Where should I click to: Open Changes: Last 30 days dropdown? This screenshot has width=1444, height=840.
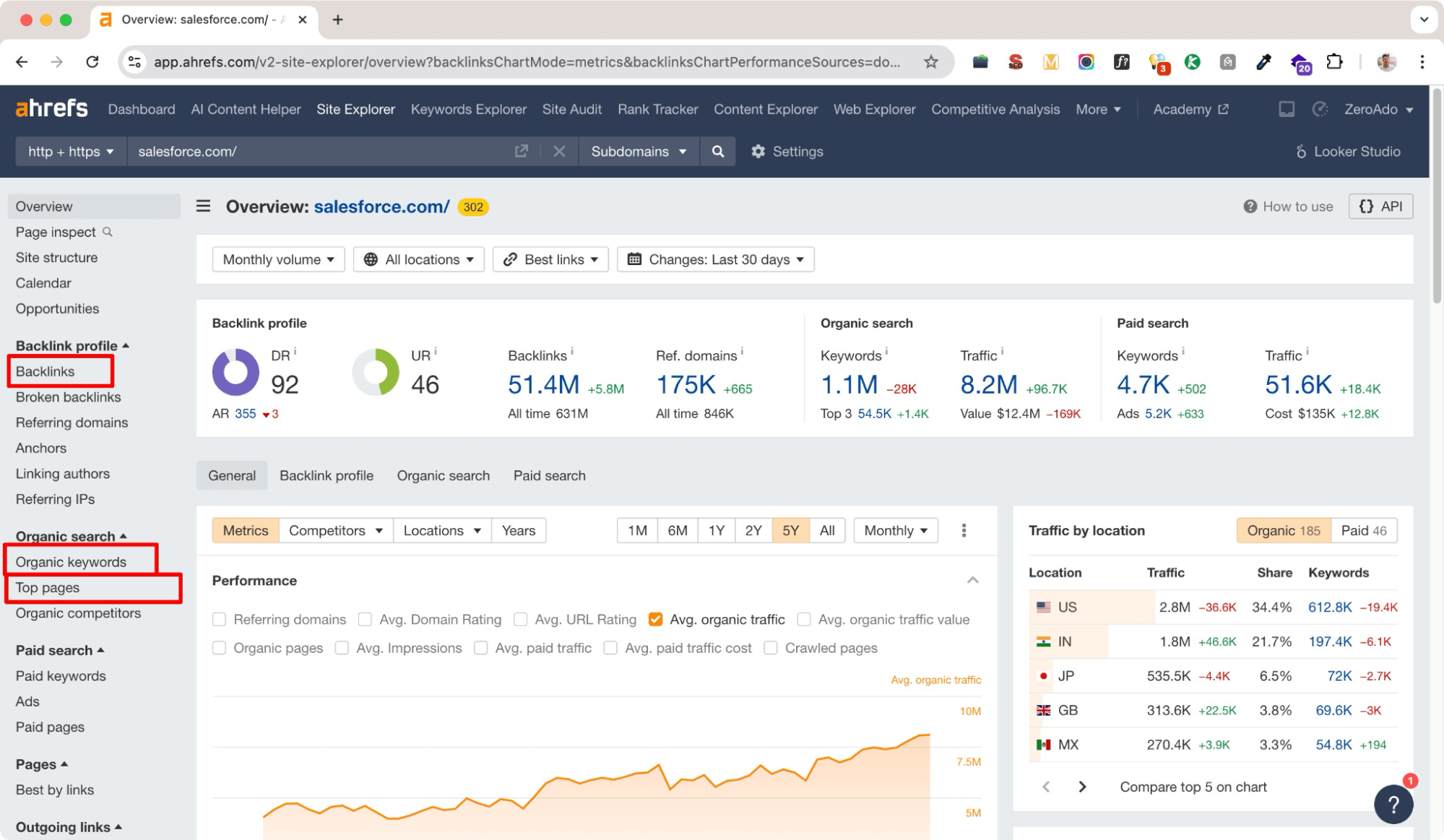pyautogui.click(x=715, y=259)
